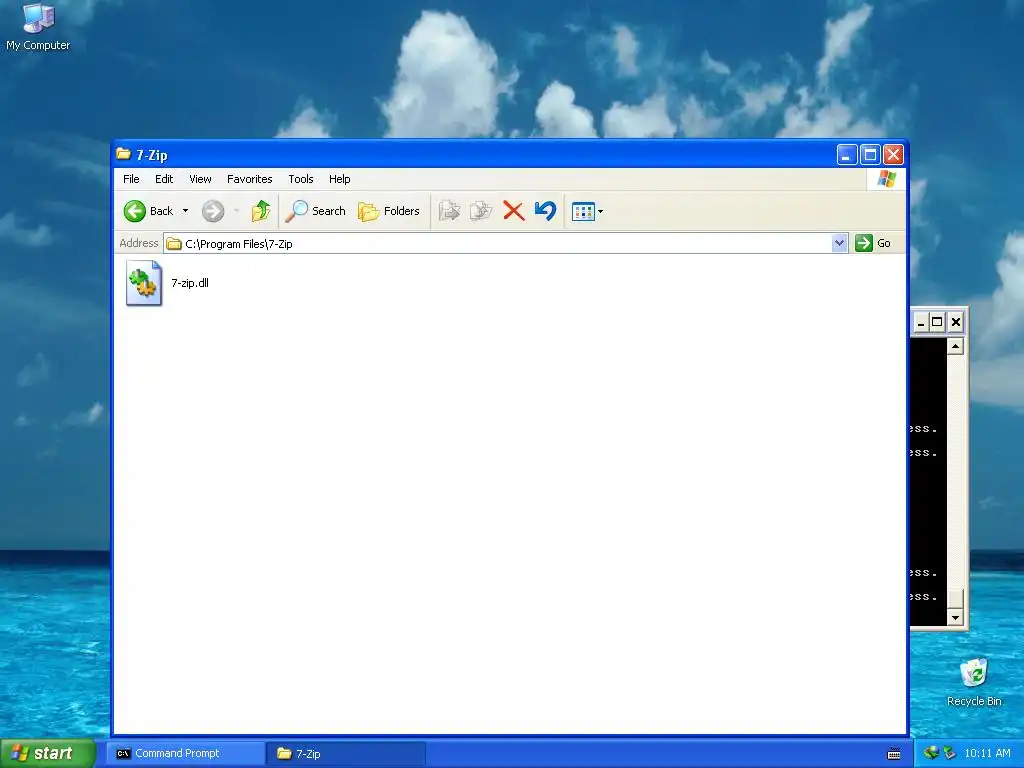Close the Command Prompt window

[955, 322]
